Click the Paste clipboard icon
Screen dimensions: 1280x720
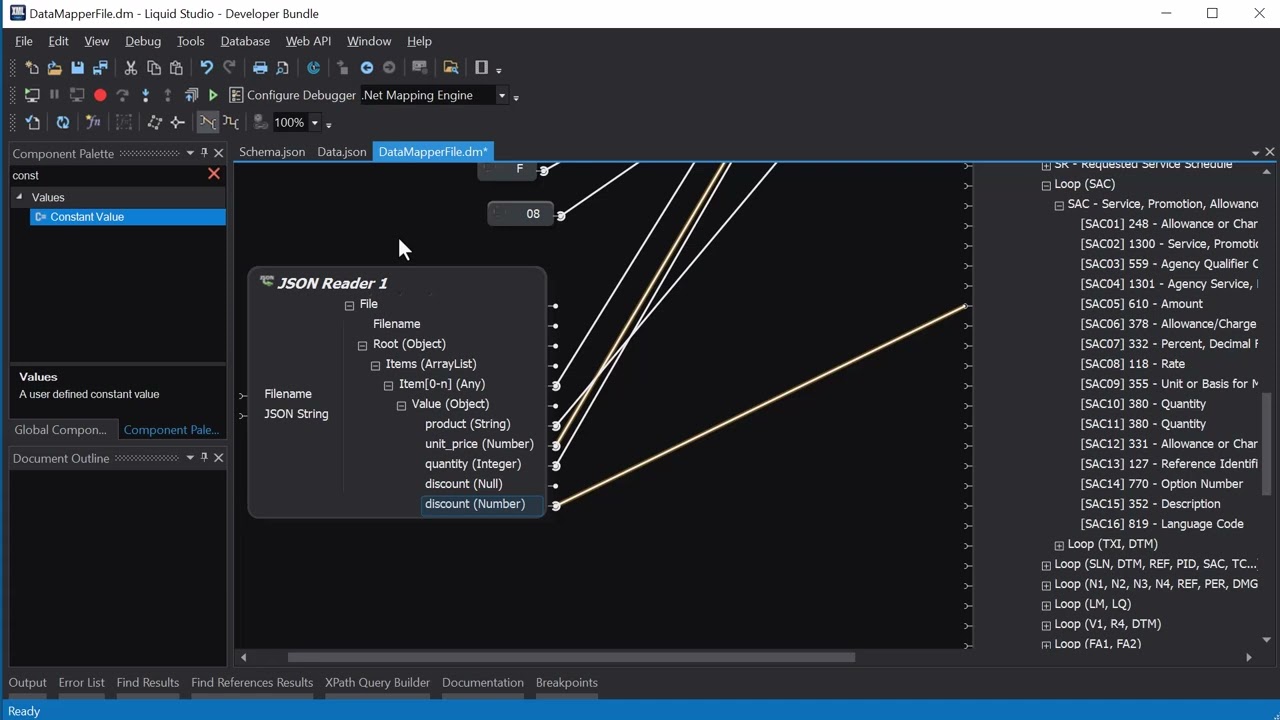[177, 68]
